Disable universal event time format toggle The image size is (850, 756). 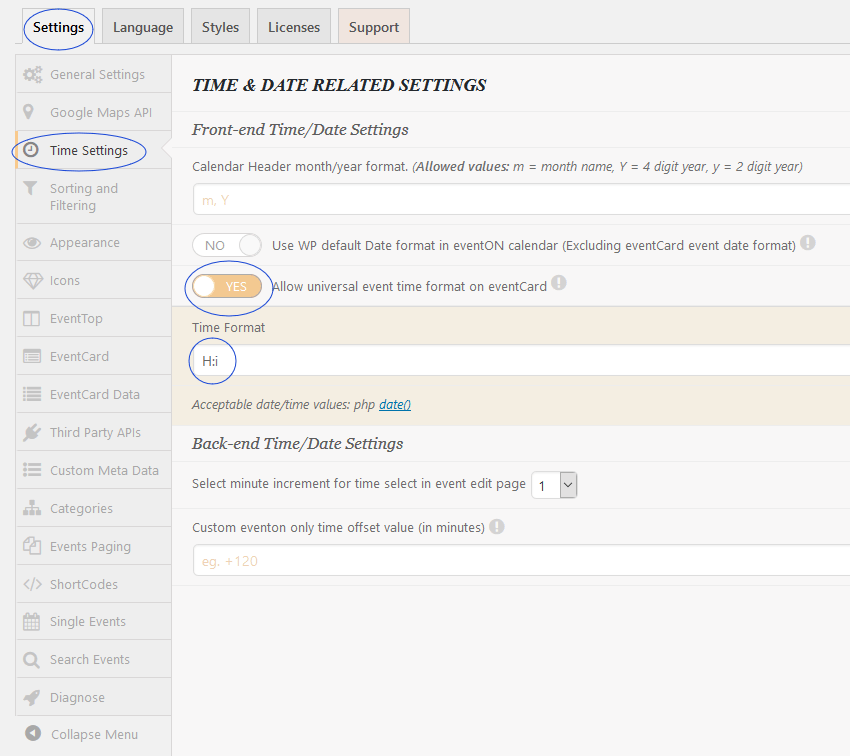click(x=227, y=287)
